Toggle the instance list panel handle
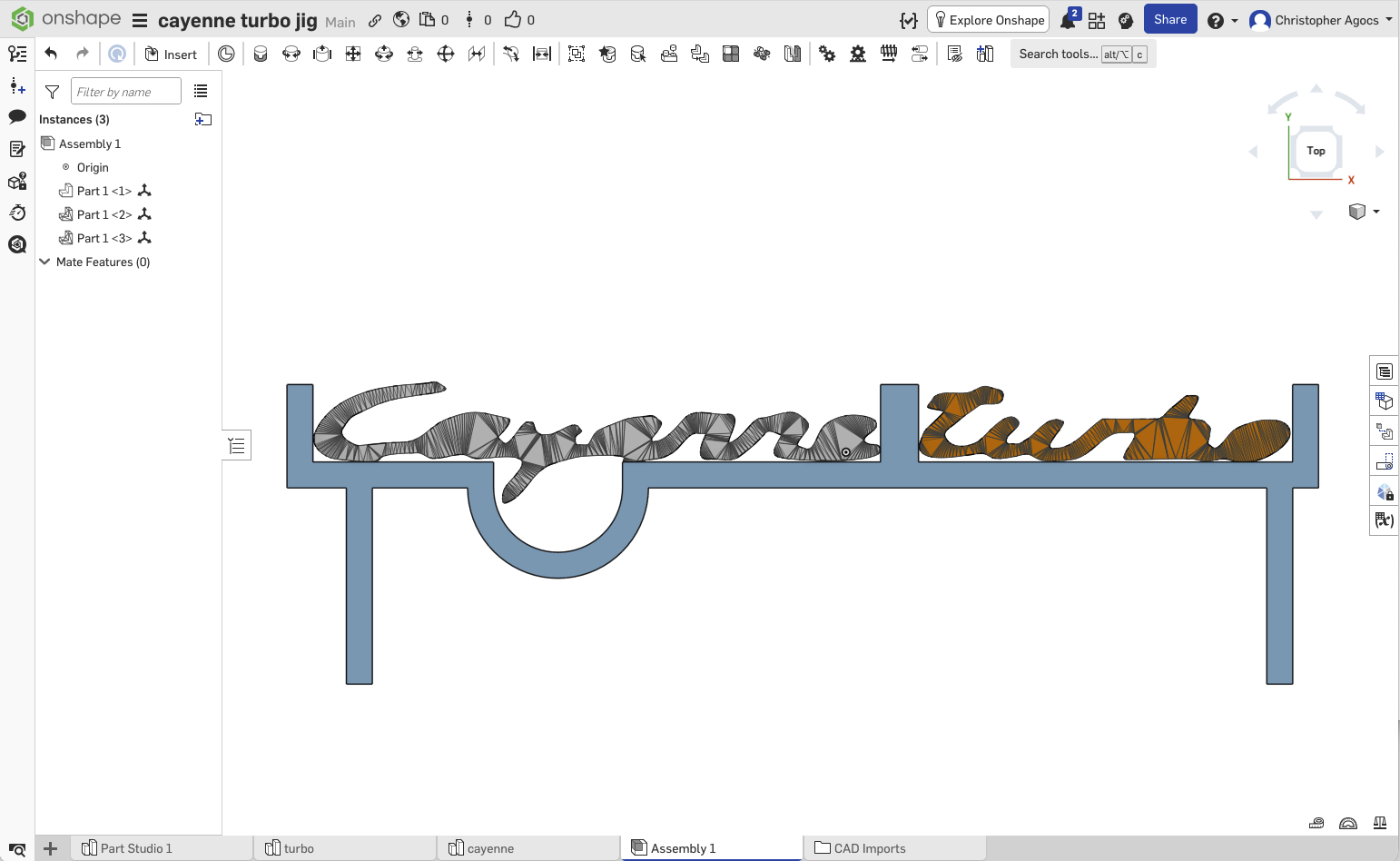Viewport: 1400px width, 861px height. click(x=237, y=445)
